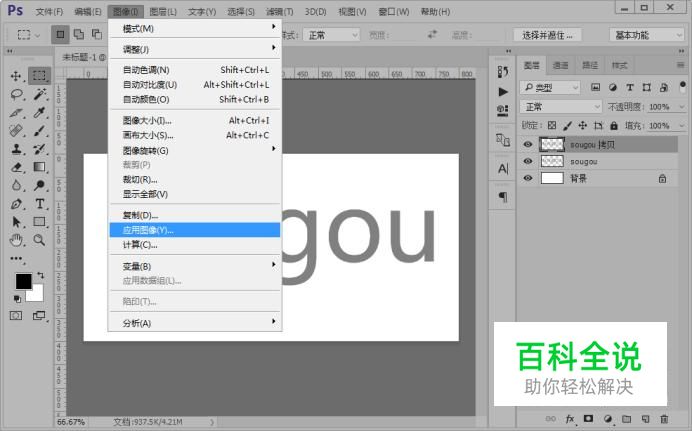This screenshot has height=431, width=692.
Task: Select the Rectangular Marquee tool
Action: [x=39, y=75]
